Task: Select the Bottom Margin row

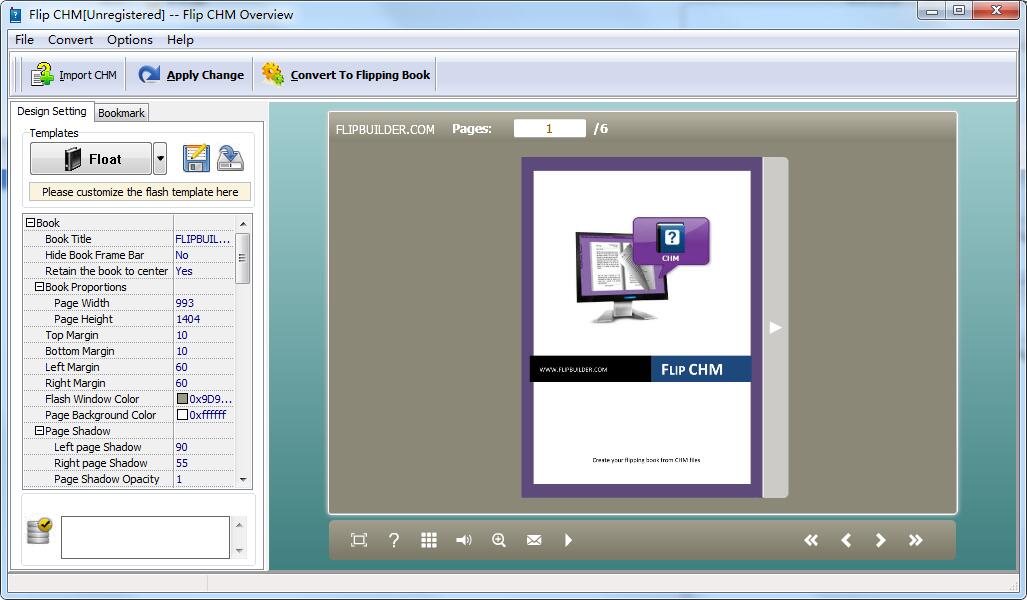Action: pyautogui.click(x=129, y=351)
